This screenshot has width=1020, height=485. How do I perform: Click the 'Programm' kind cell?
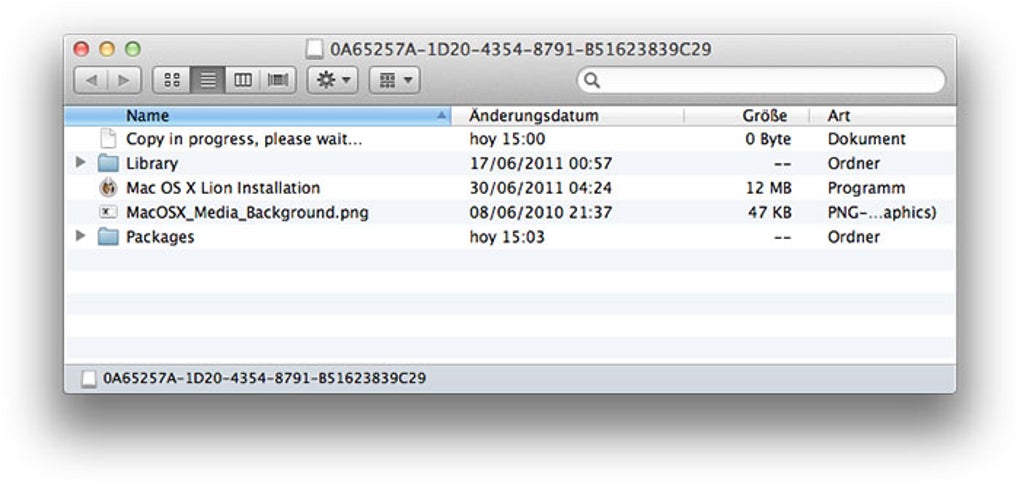(866, 188)
